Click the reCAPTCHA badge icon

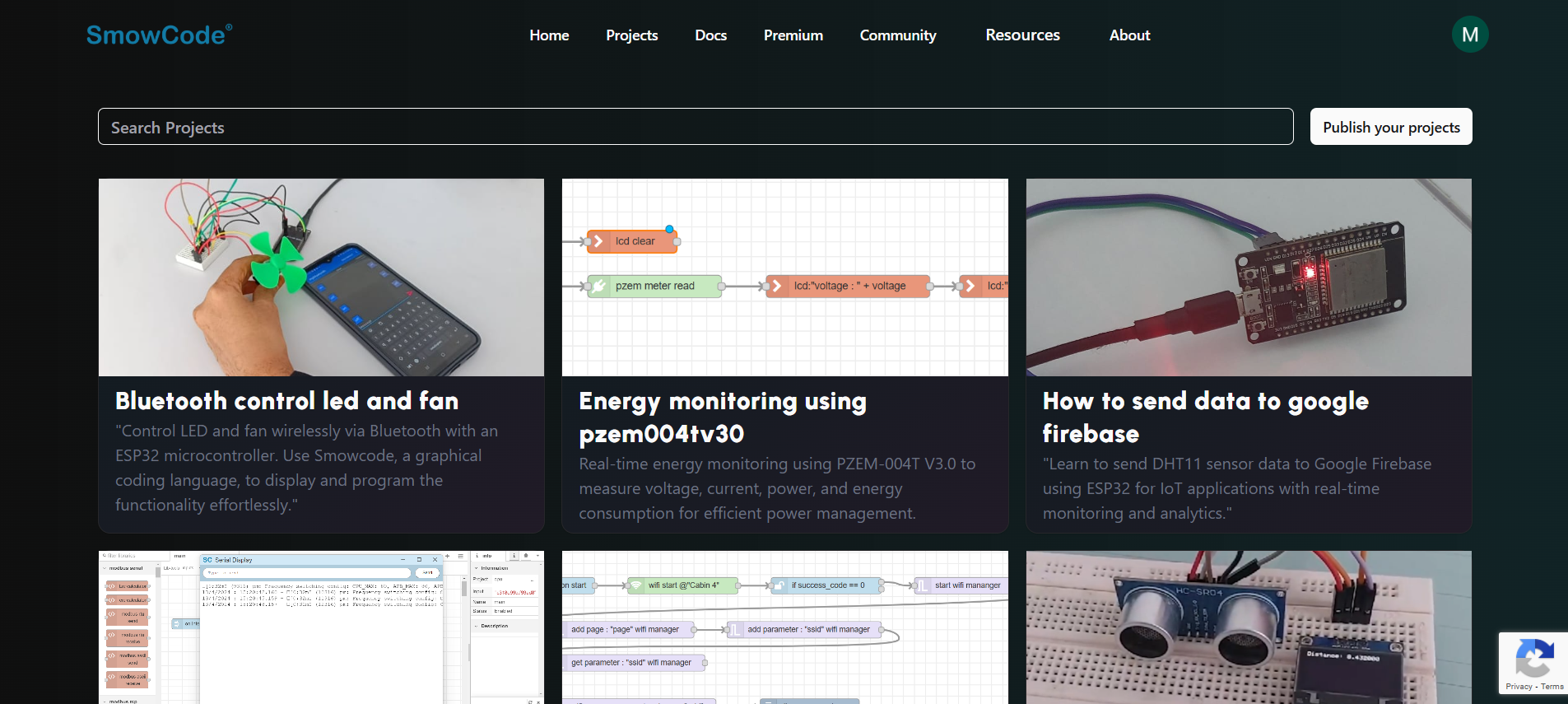point(1534,658)
